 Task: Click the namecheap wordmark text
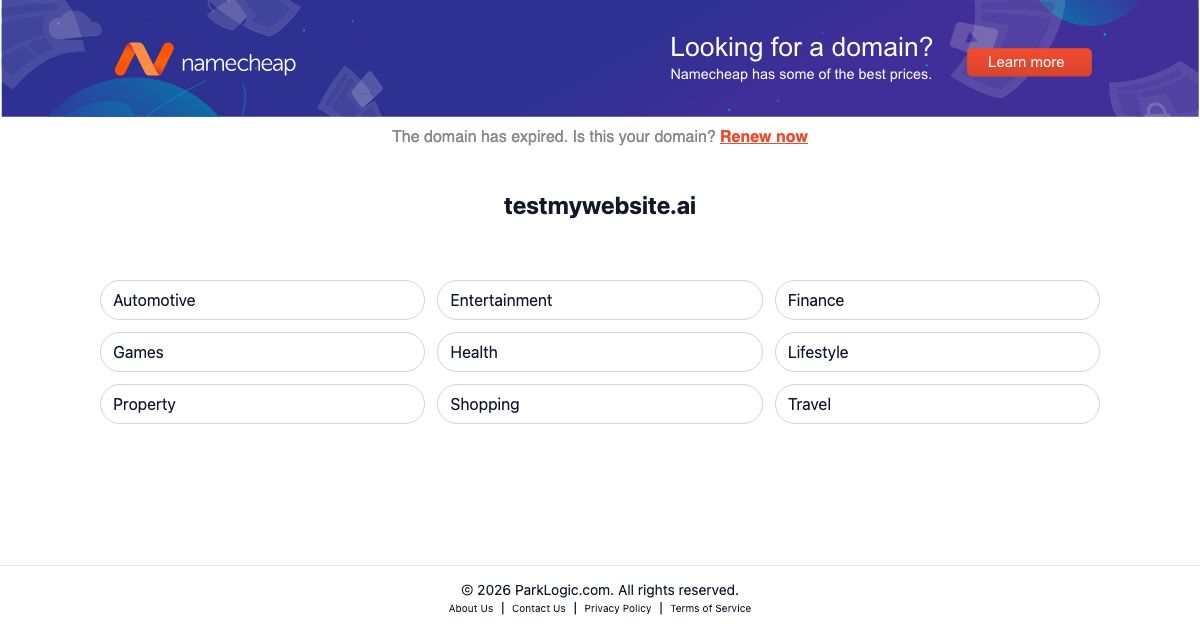coord(239,64)
